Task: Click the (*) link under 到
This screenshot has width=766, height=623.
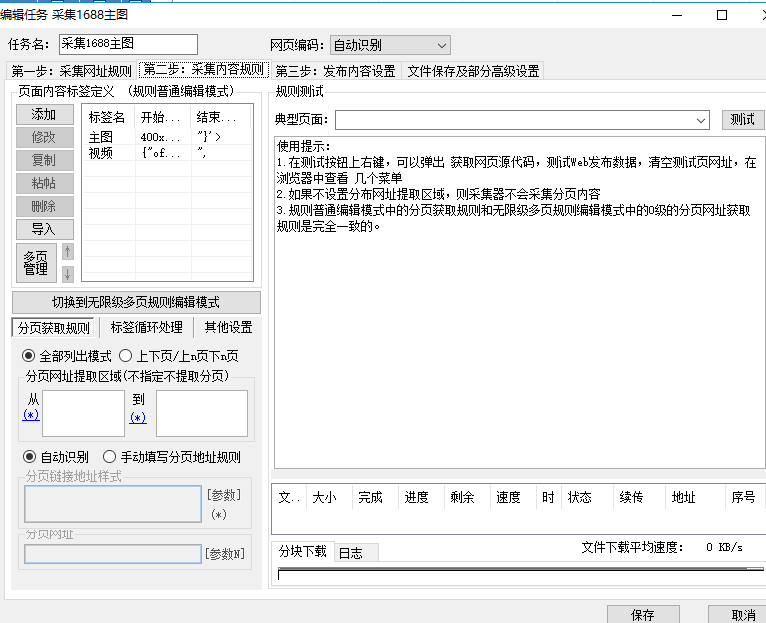Action: pyautogui.click(x=138, y=418)
